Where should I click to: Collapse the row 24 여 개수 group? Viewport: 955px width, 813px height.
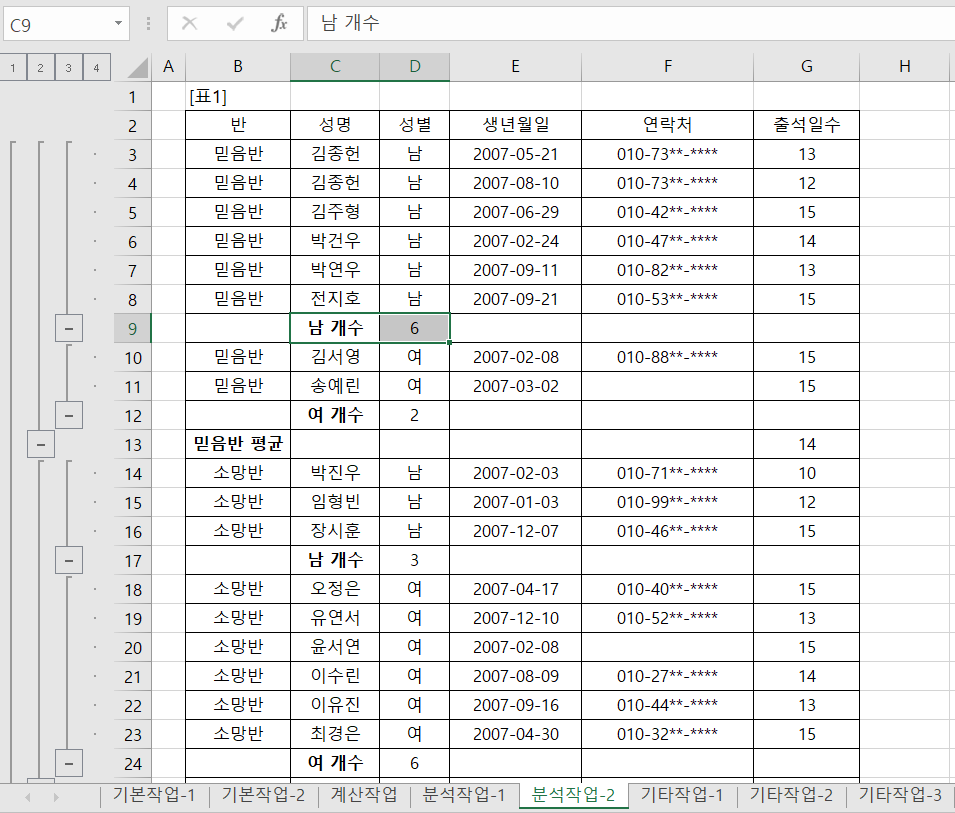[68, 763]
